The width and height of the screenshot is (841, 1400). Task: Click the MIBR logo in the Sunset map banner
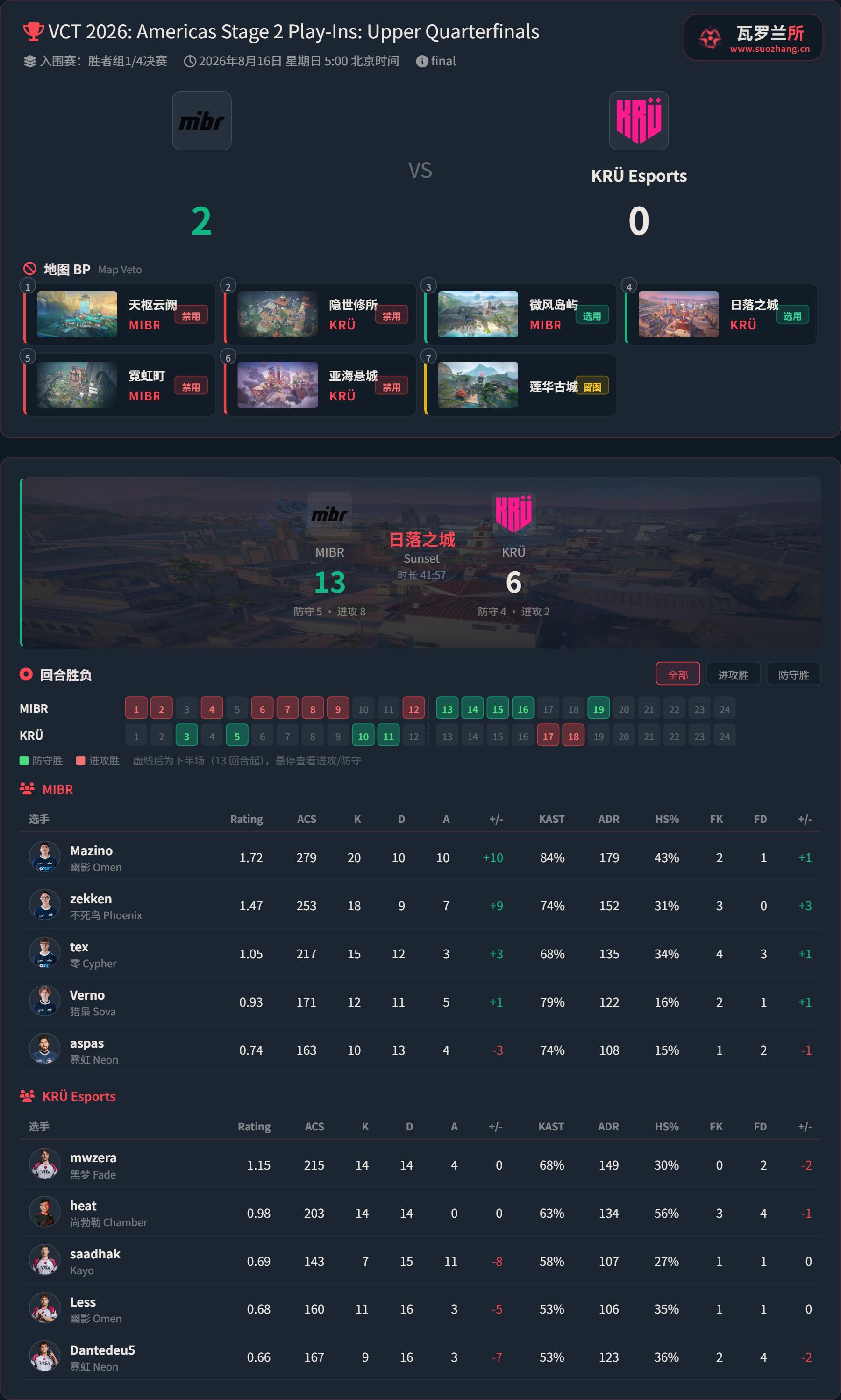(x=329, y=514)
